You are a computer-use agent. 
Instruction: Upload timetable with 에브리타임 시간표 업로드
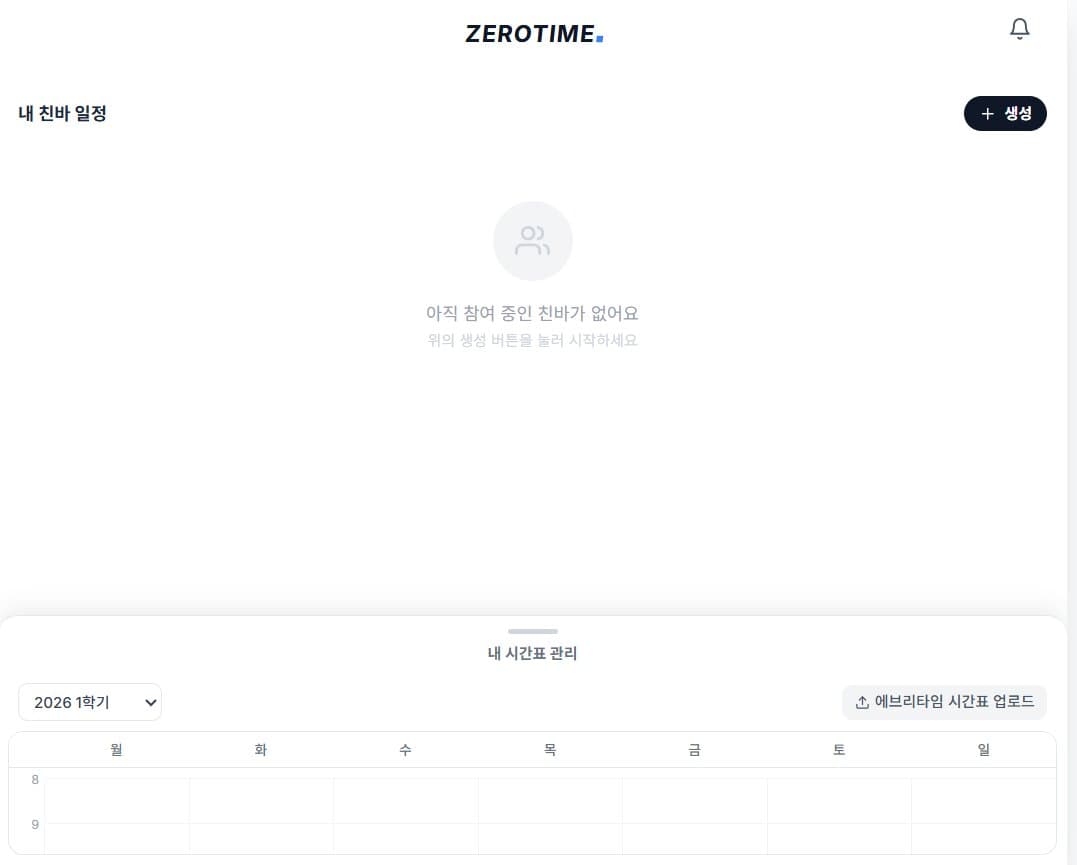[x=944, y=702]
